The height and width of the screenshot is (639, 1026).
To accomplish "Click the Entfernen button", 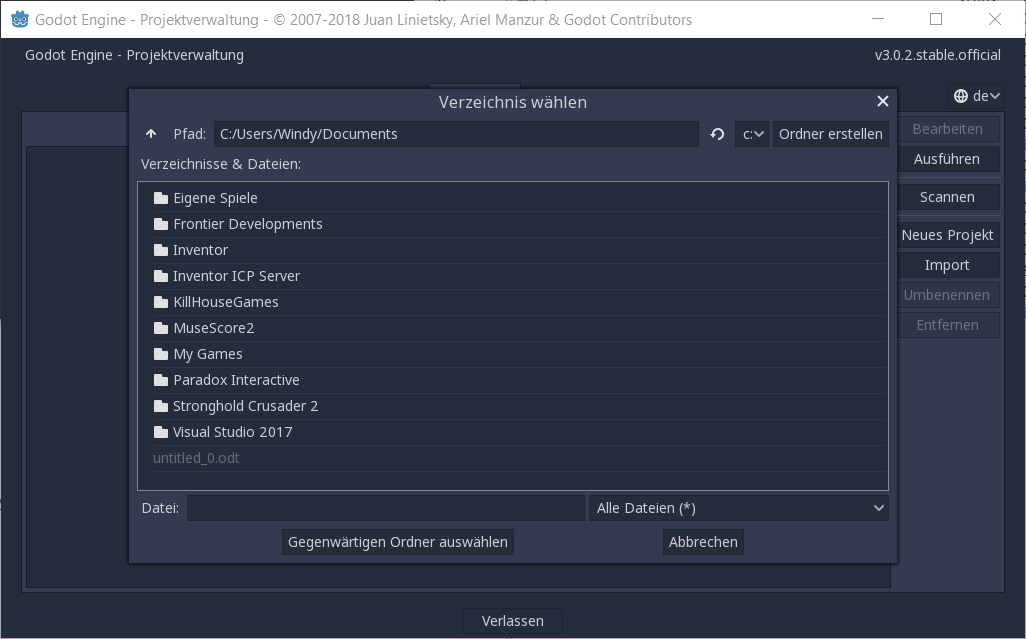I will coord(947,325).
